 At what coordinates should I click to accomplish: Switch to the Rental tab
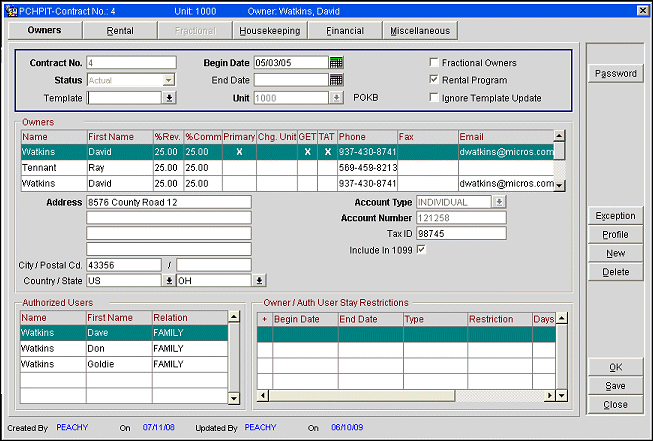point(120,31)
